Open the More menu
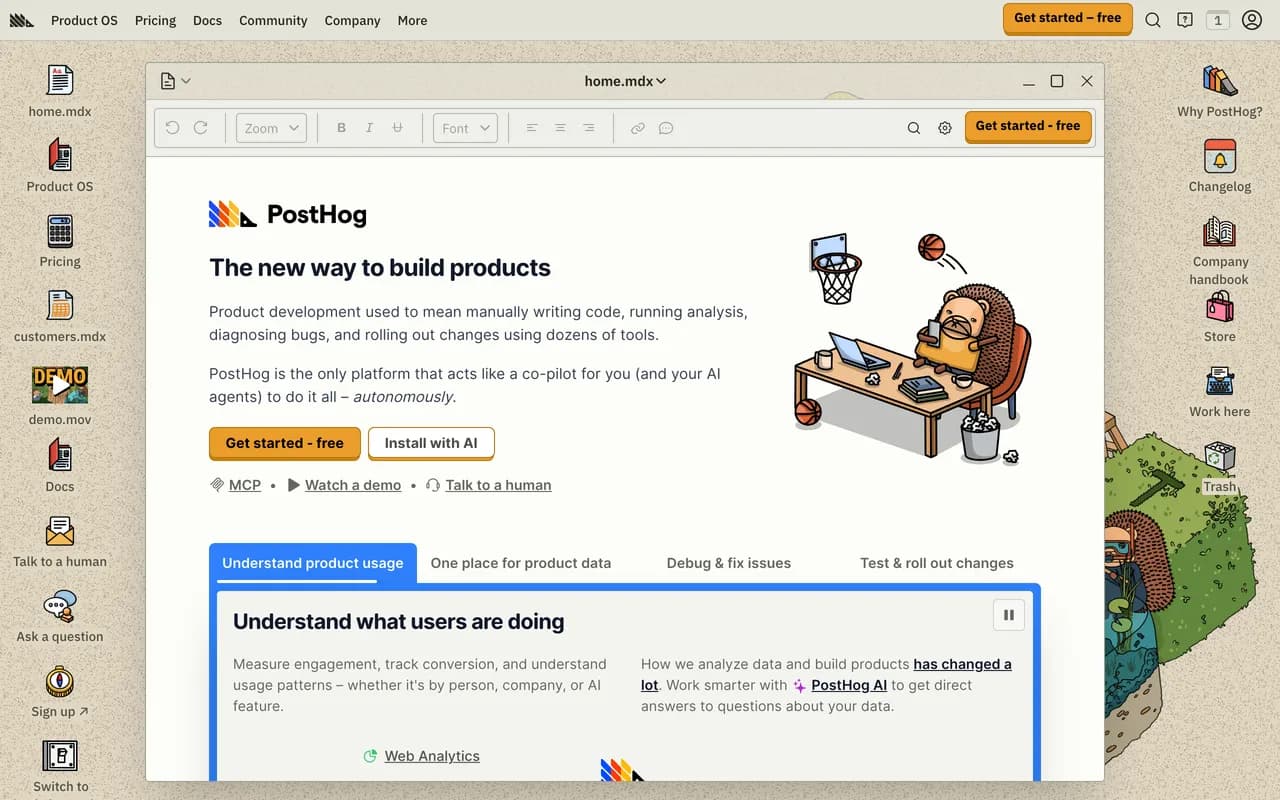The image size is (1280, 800). point(412,20)
